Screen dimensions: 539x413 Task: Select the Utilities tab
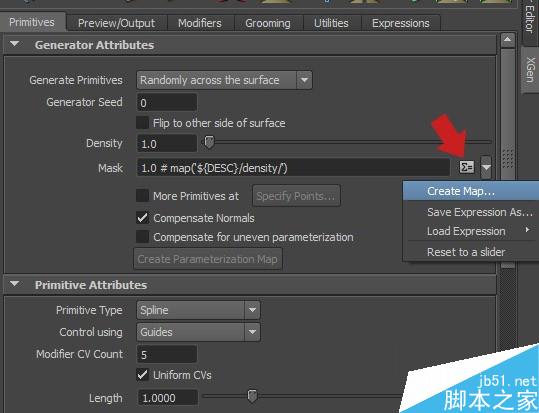[331, 23]
